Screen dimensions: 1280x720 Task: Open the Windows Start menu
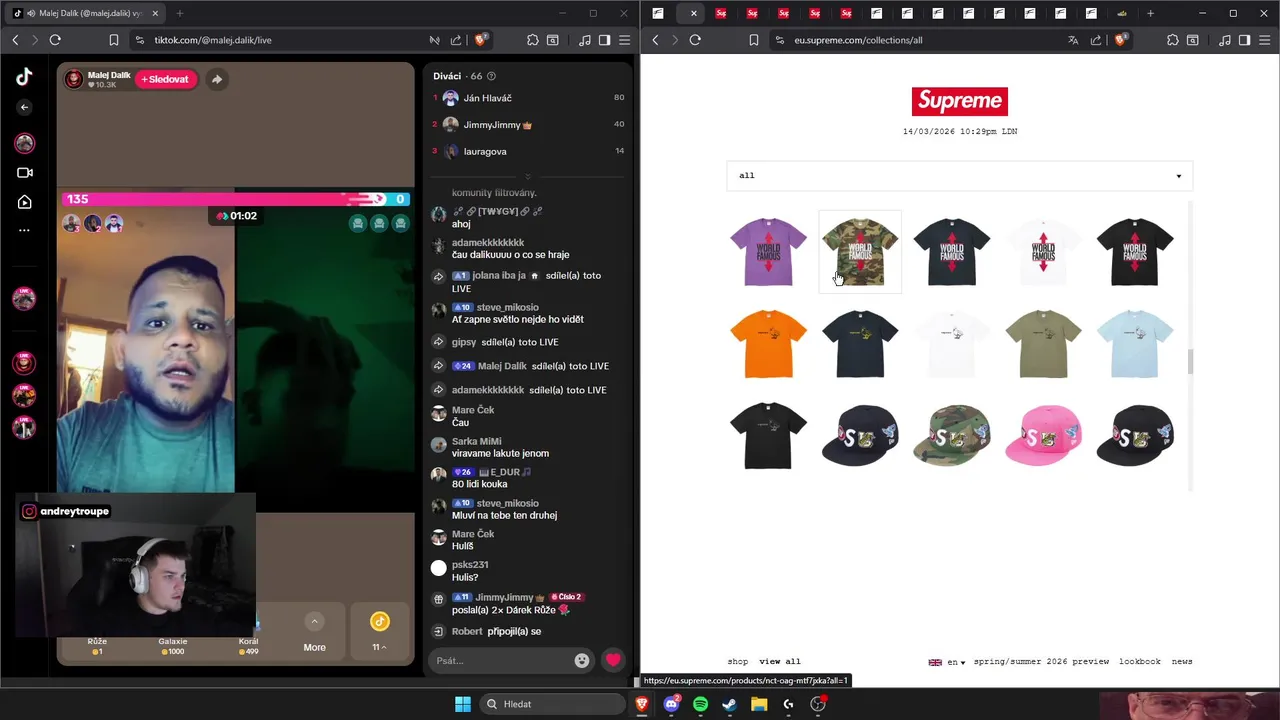tap(463, 704)
